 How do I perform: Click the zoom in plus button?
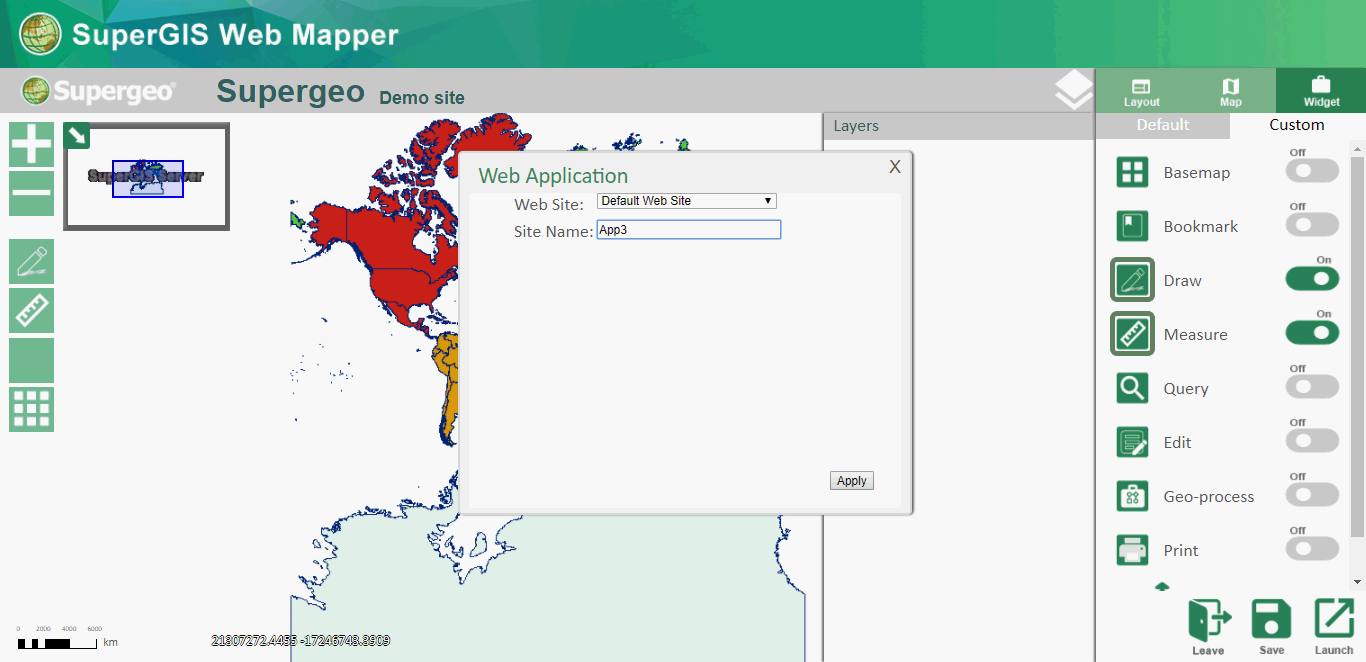tap(31, 144)
